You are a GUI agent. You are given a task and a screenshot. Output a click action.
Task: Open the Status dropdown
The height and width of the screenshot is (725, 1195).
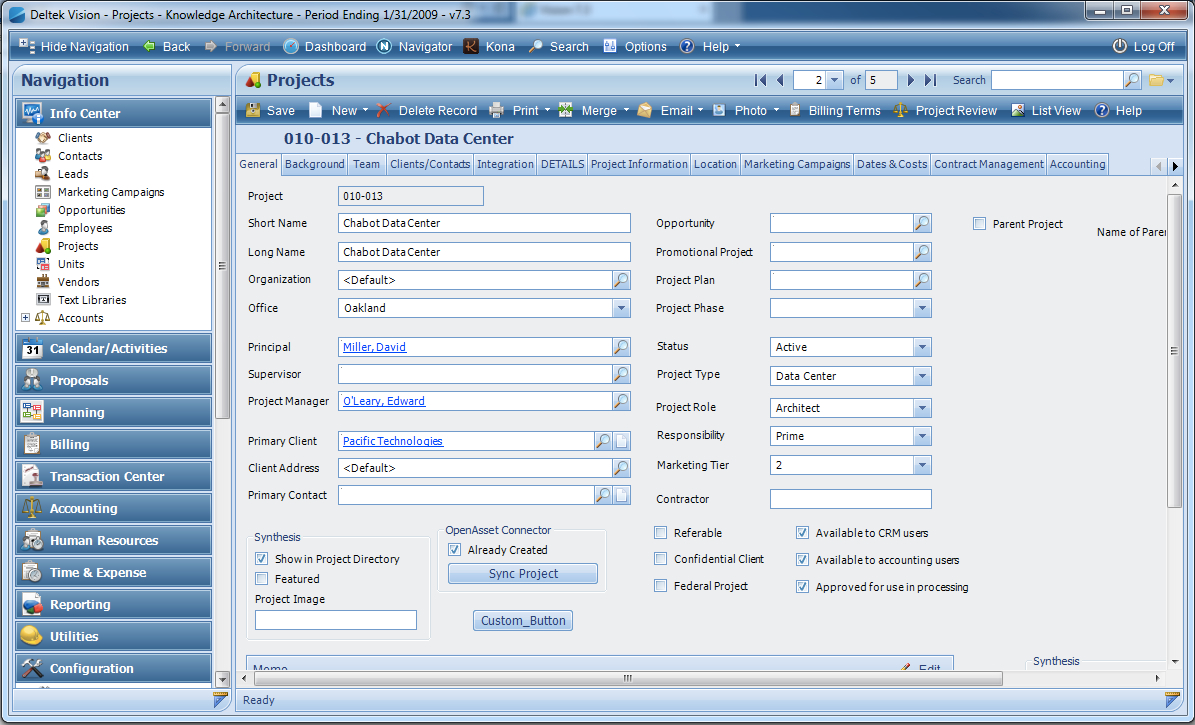coord(921,347)
